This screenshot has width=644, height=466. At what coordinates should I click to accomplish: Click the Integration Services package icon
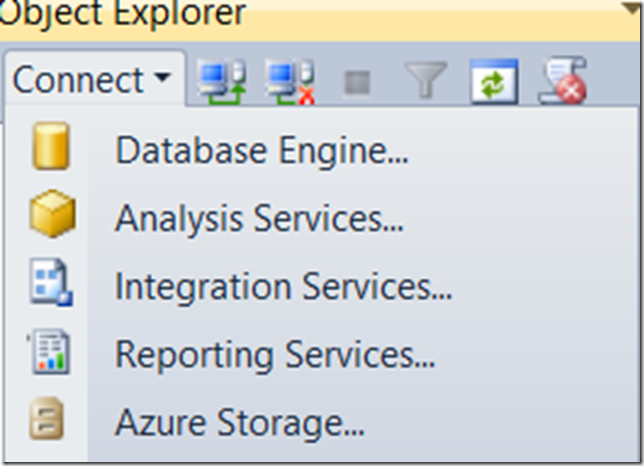tap(51, 287)
